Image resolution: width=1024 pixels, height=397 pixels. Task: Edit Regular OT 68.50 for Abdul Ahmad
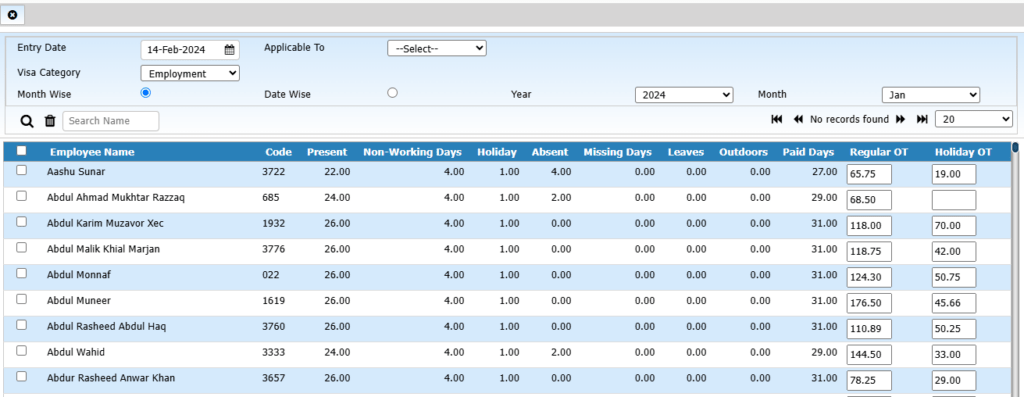tap(869, 200)
